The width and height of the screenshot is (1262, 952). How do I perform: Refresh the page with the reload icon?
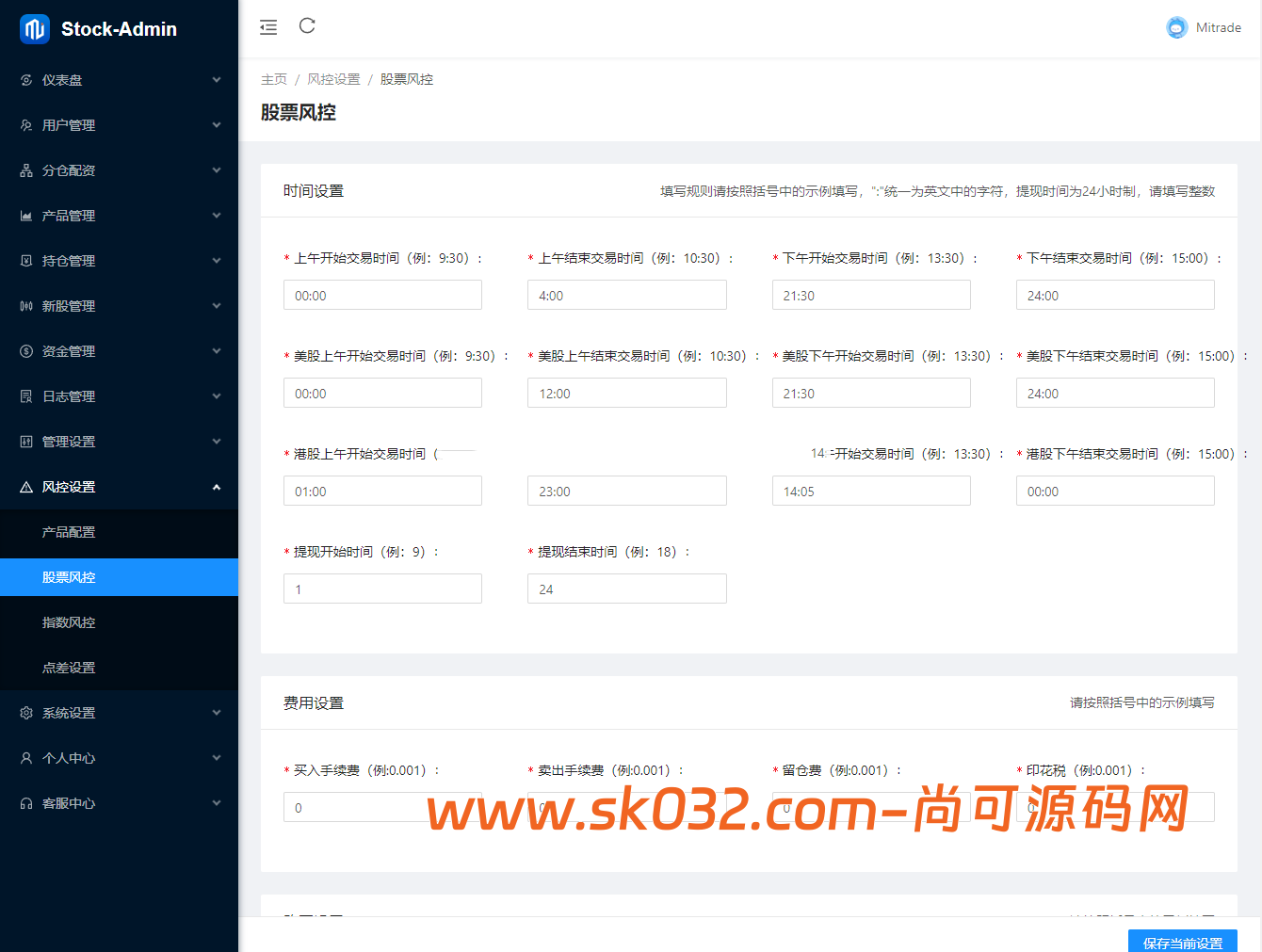click(x=307, y=27)
